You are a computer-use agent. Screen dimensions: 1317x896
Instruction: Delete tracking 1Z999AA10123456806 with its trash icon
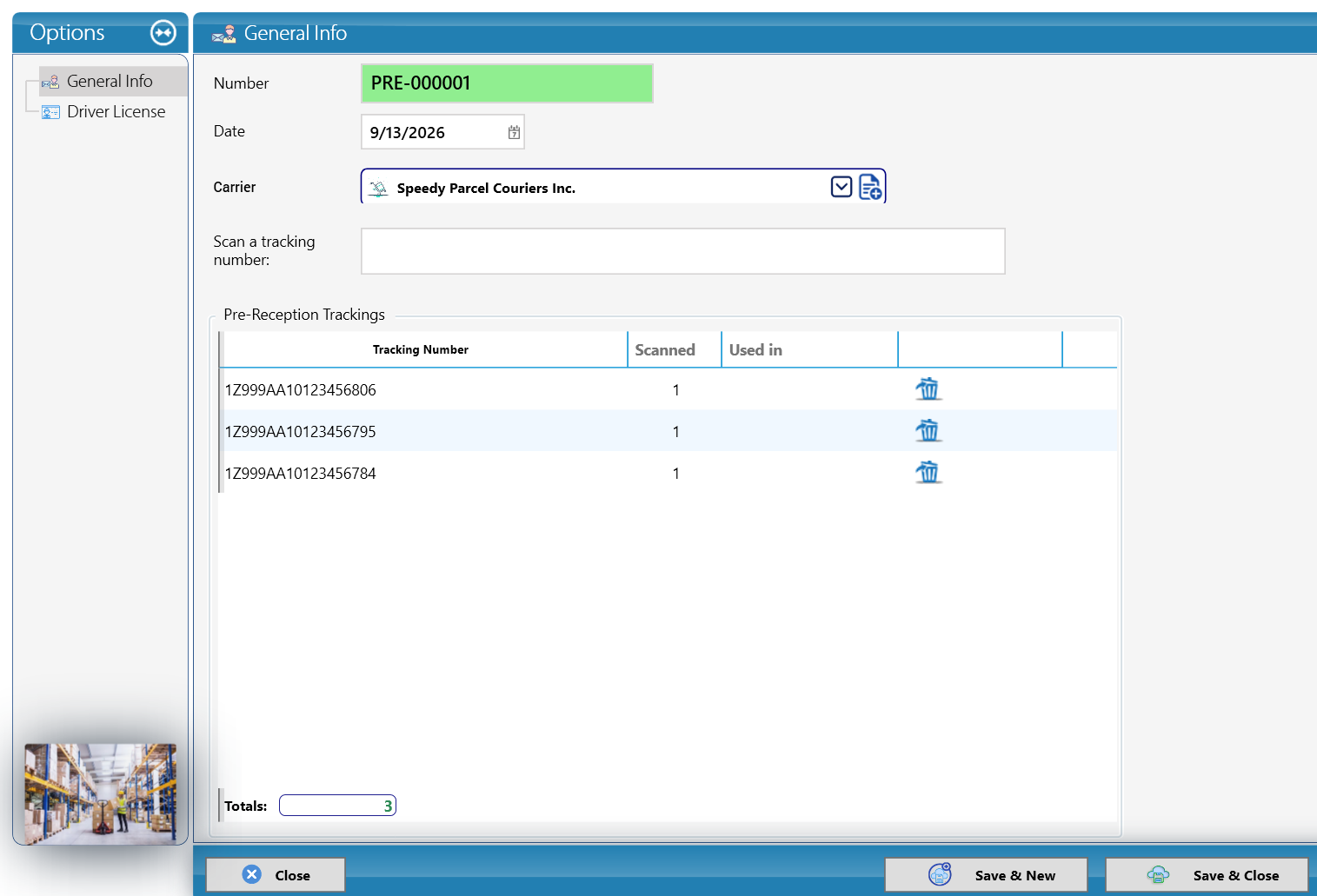(928, 389)
